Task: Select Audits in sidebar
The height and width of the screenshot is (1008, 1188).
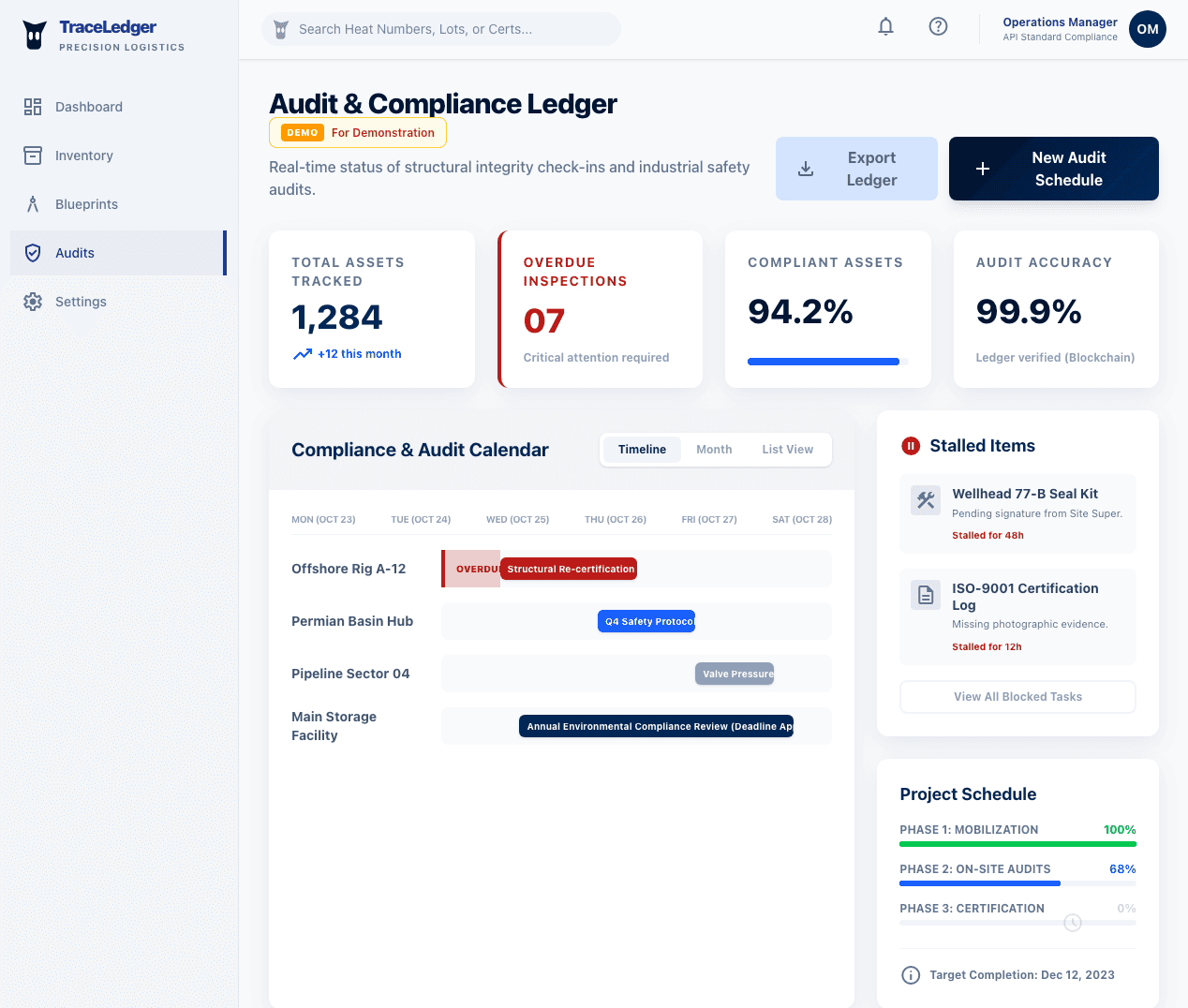Action: coord(118,253)
